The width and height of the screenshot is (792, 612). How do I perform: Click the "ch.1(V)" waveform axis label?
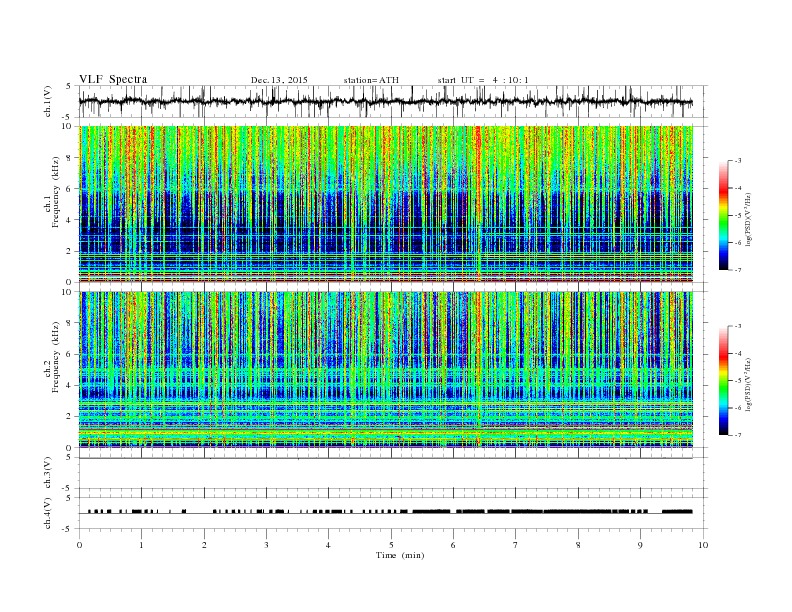(x=48, y=101)
